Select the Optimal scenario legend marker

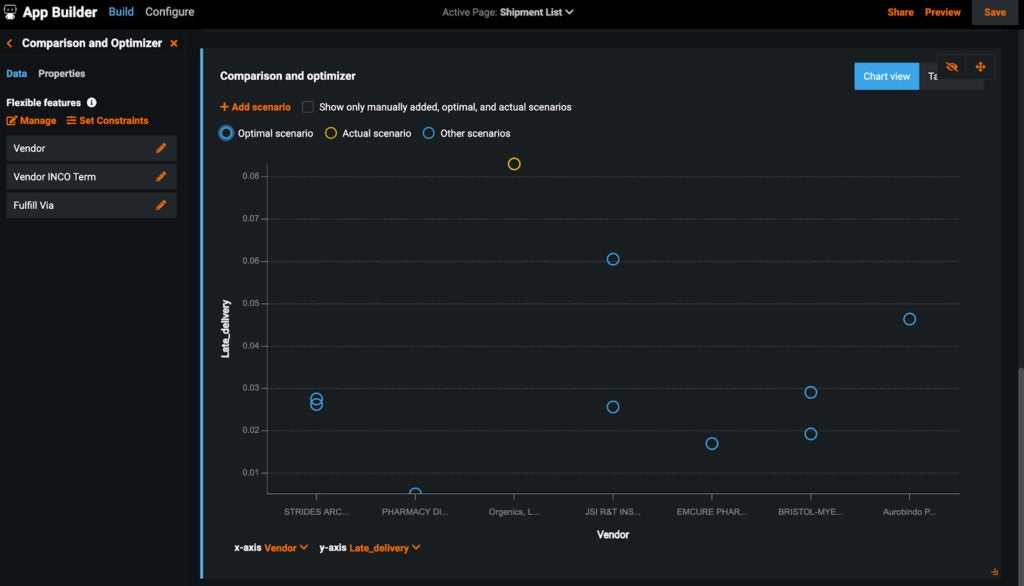coord(226,133)
